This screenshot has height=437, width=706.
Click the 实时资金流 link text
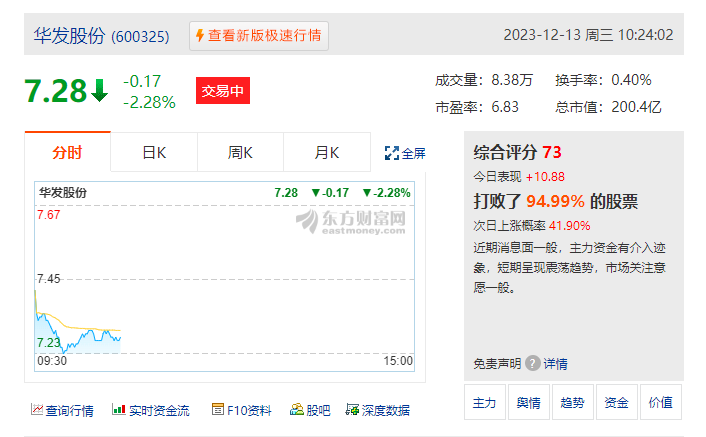pyautogui.click(x=159, y=410)
